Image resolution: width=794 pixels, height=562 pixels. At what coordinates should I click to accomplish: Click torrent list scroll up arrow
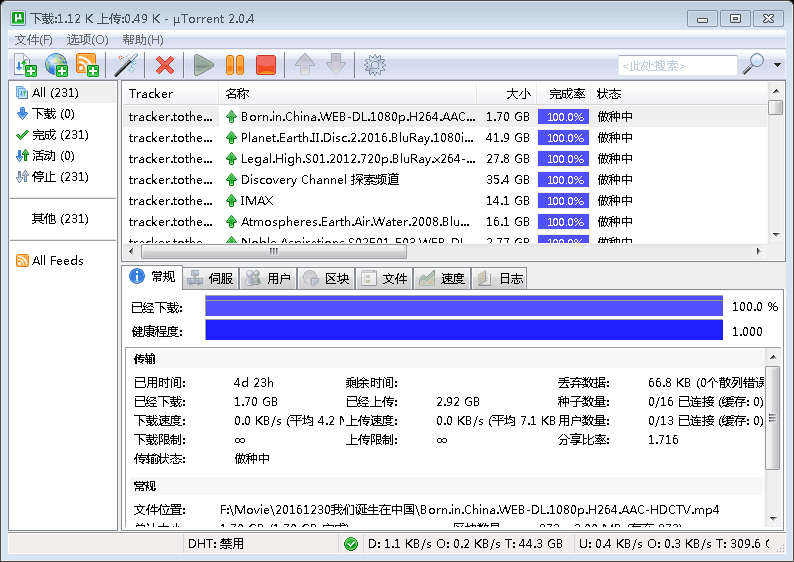pos(776,92)
